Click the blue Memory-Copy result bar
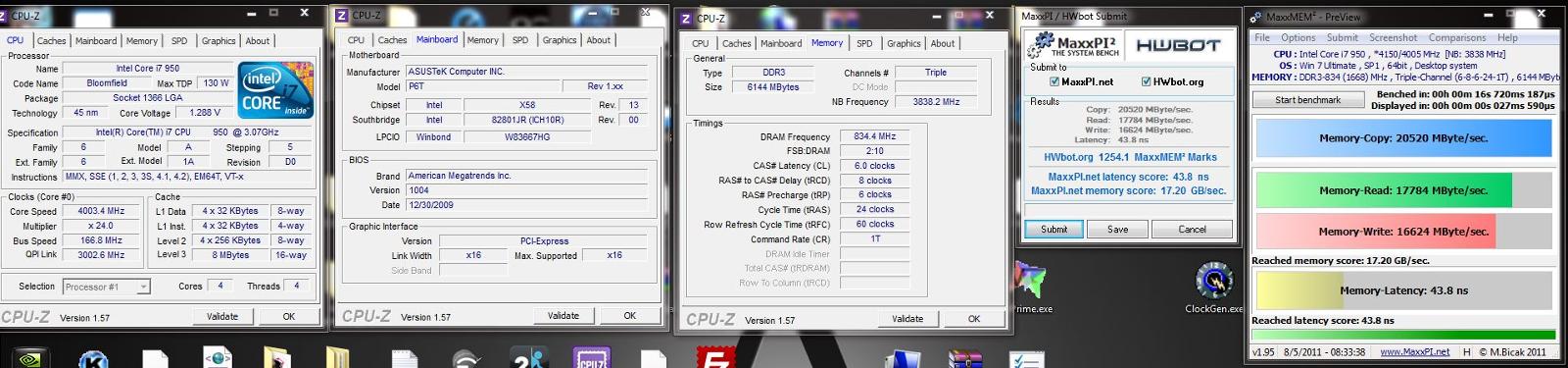Viewport: 1568px width, 368px height. point(1403,138)
